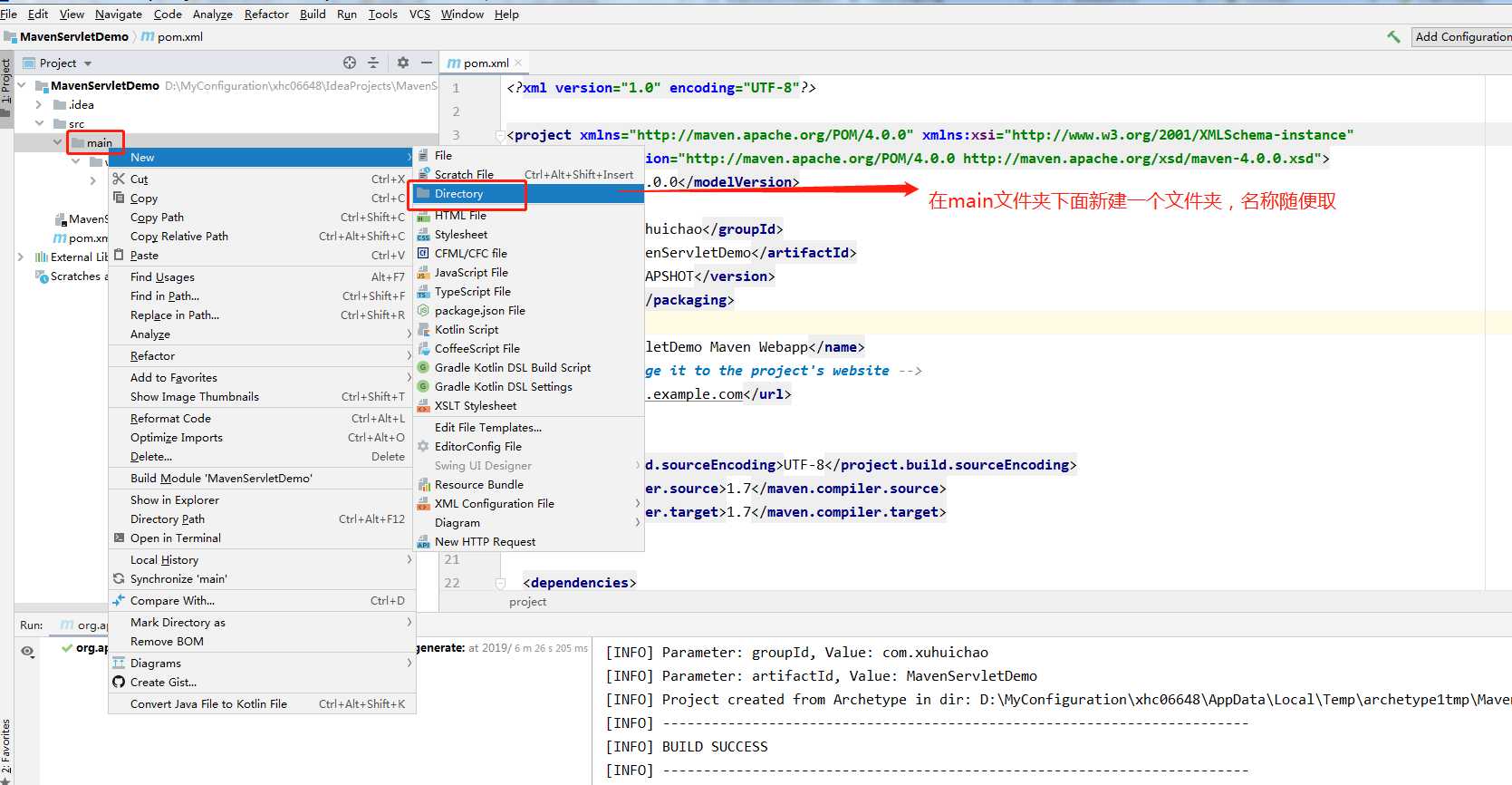Click line number 22 in gutter
The width and height of the screenshot is (1512, 785).
(451, 583)
